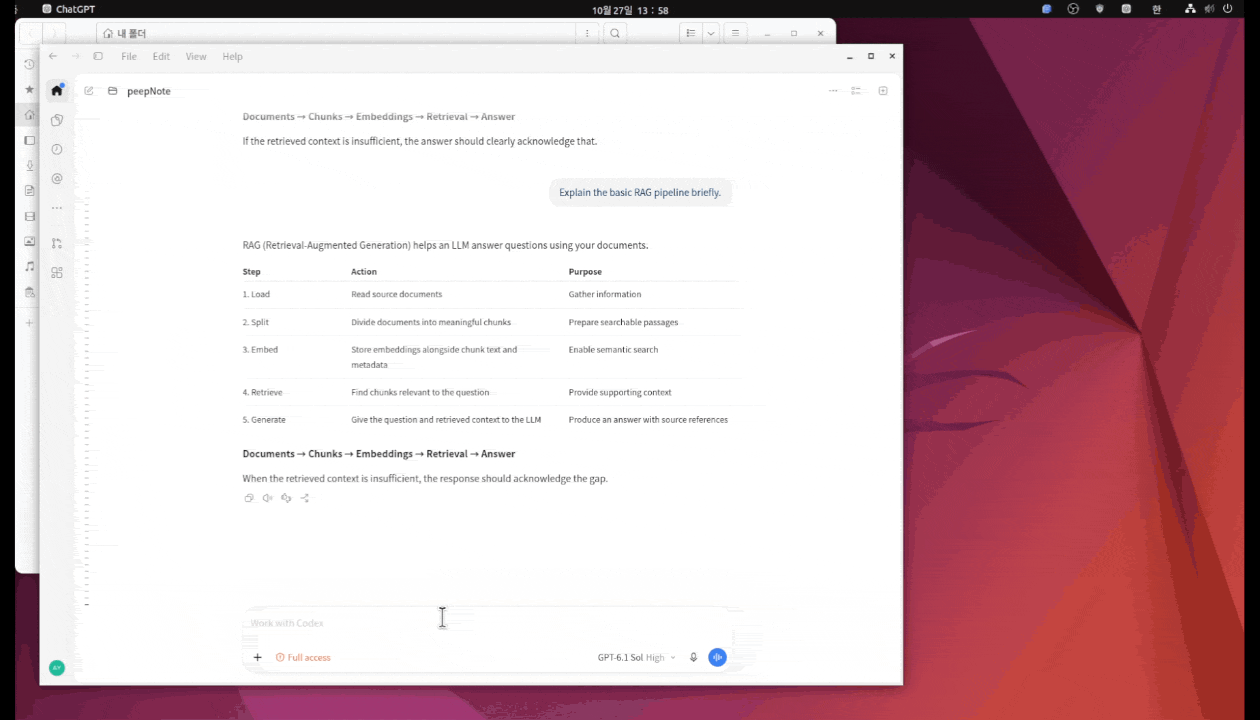Expand the file manager view options chevron

pos(711,33)
